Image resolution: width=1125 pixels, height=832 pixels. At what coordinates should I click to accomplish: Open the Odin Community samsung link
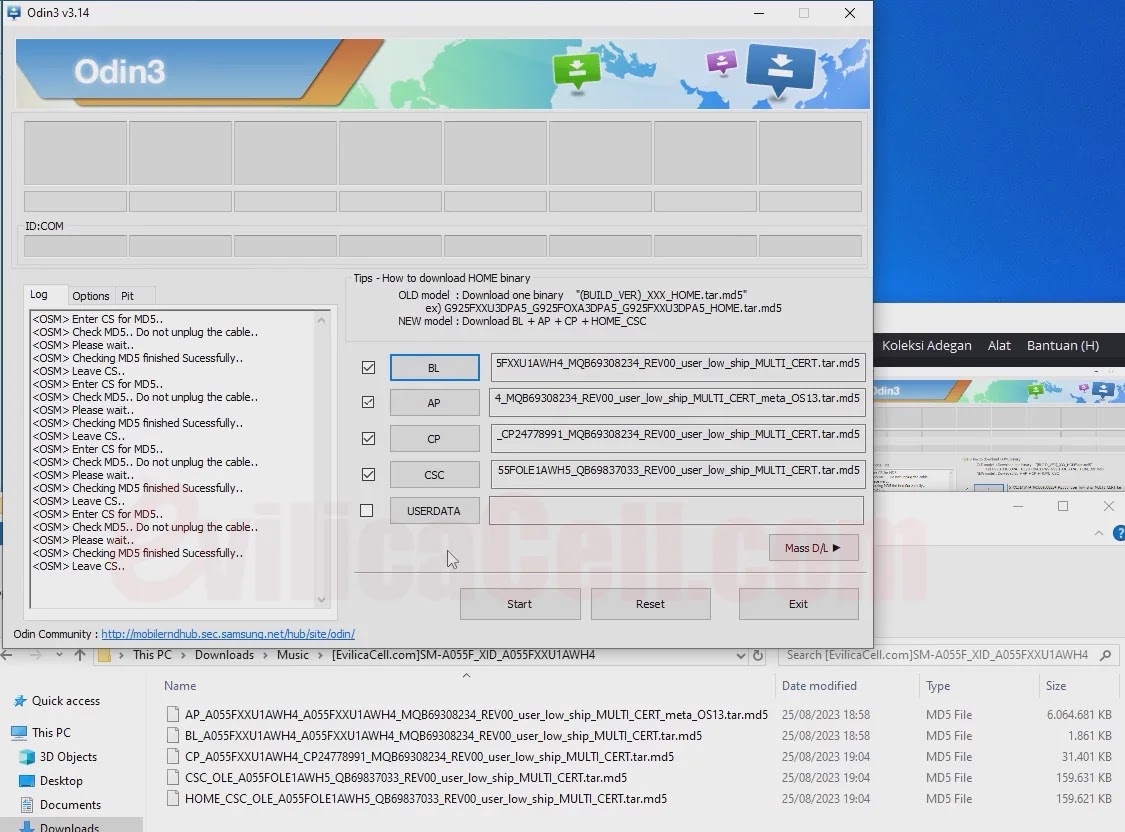pyautogui.click(x=228, y=634)
